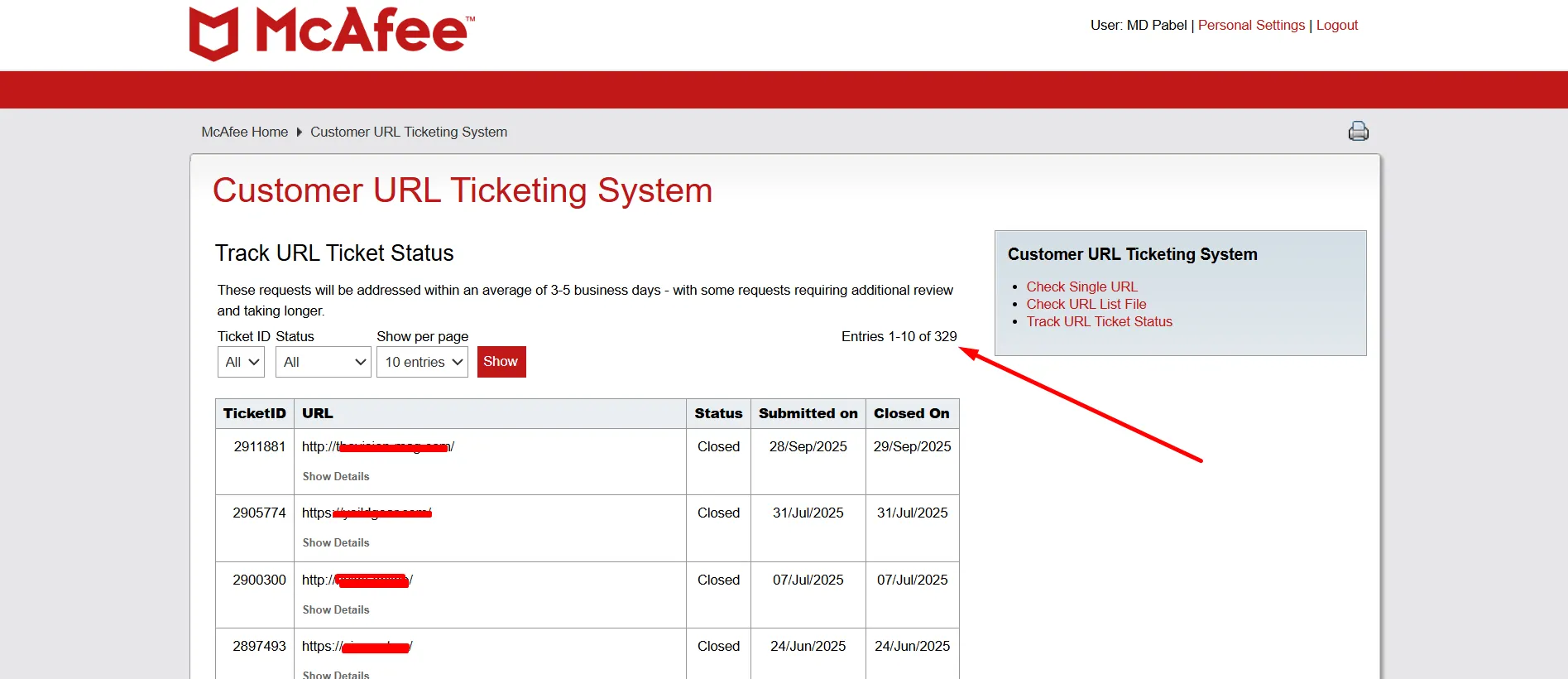Go to McAfee Home breadcrumb
Image resolution: width=1568 pixels, height=679 pixels.
(x=245, y=132)
